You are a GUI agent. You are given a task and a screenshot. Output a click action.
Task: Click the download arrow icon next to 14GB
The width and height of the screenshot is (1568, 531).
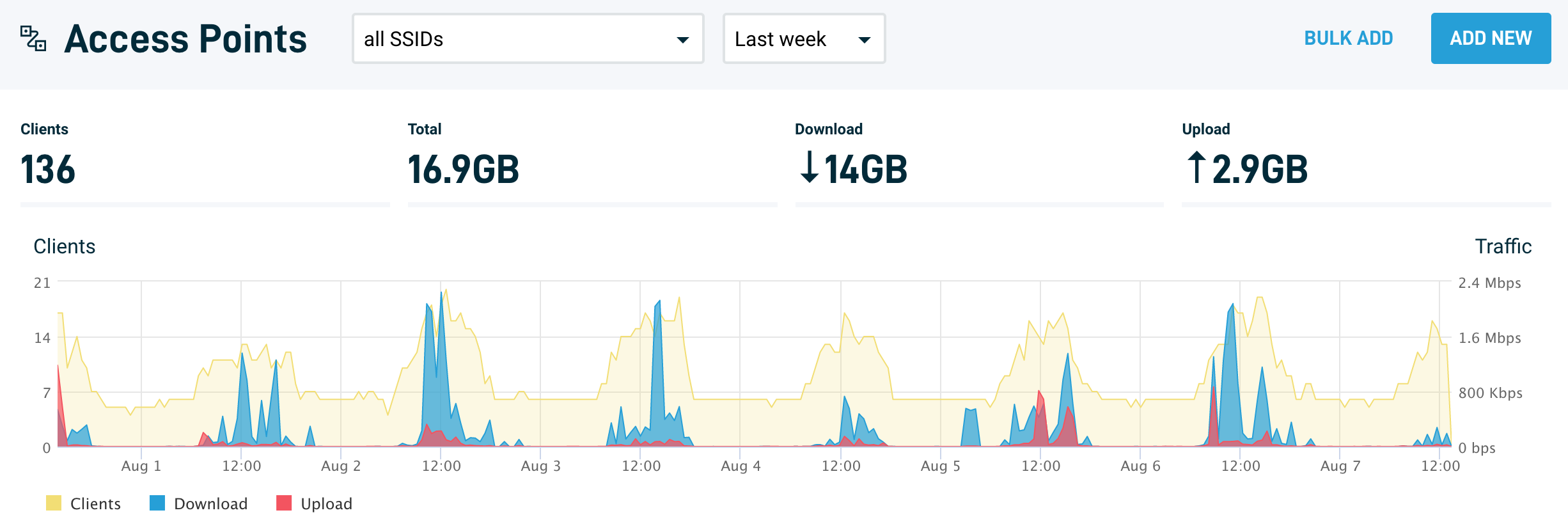(x=810, y=168)
